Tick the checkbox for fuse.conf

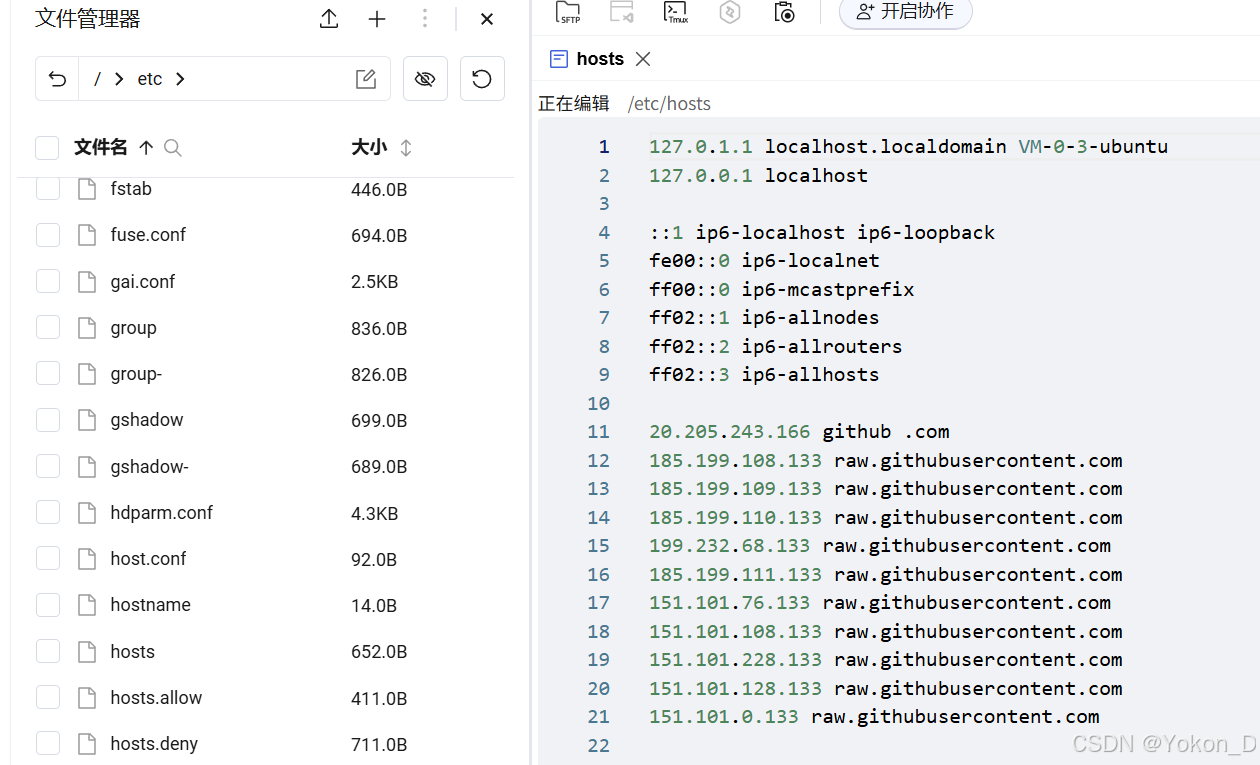click(x=48, y=235)
